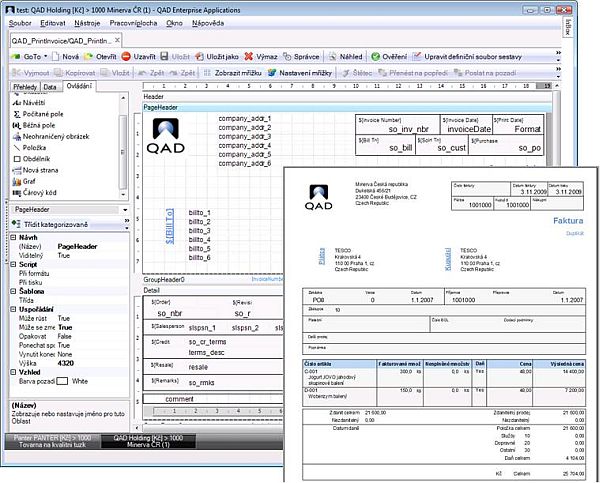Select the rotated $[BillTo] label
600x483 pixels.
(170, 226)
